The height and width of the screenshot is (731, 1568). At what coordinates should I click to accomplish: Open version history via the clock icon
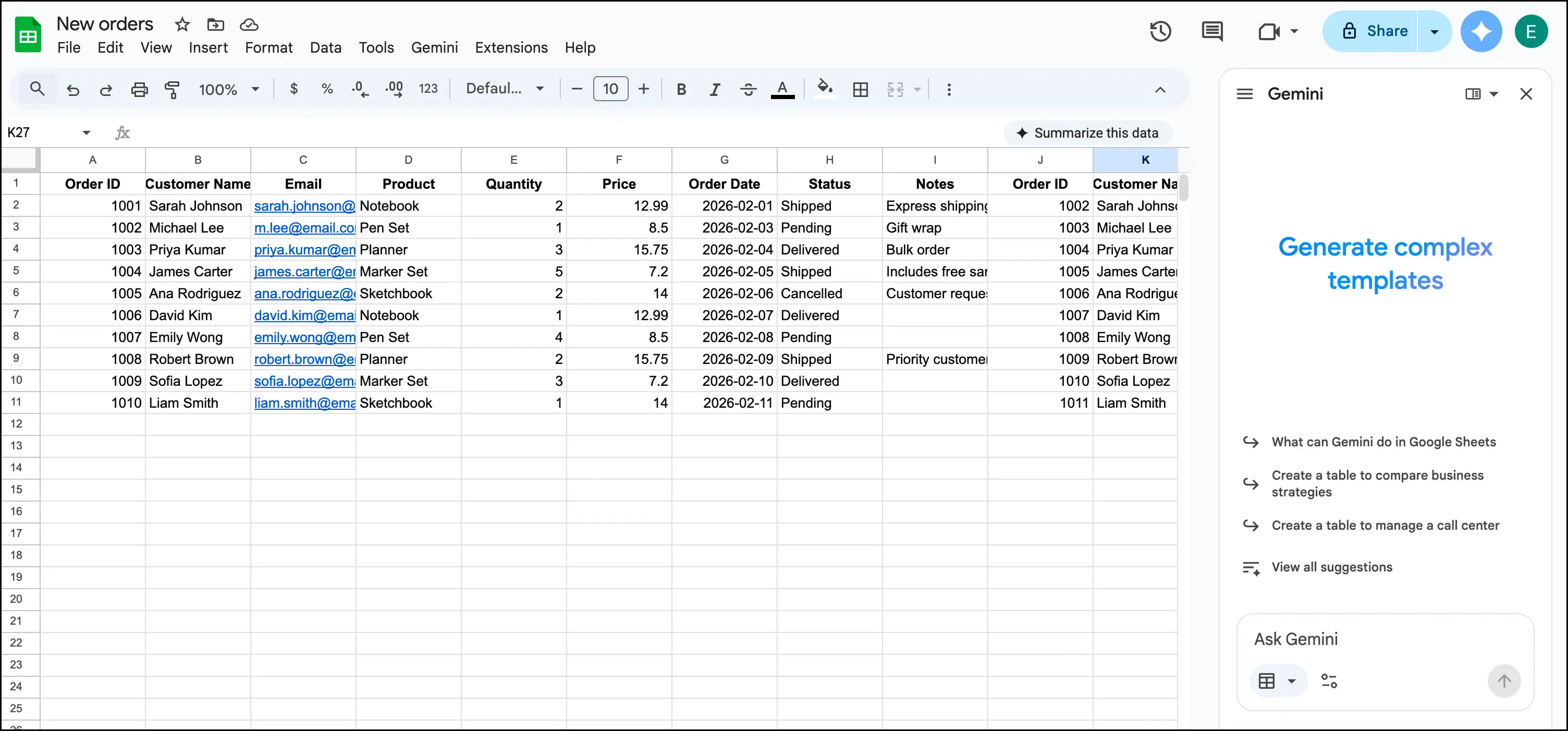pyautogui.click(x=1160, y=31)
